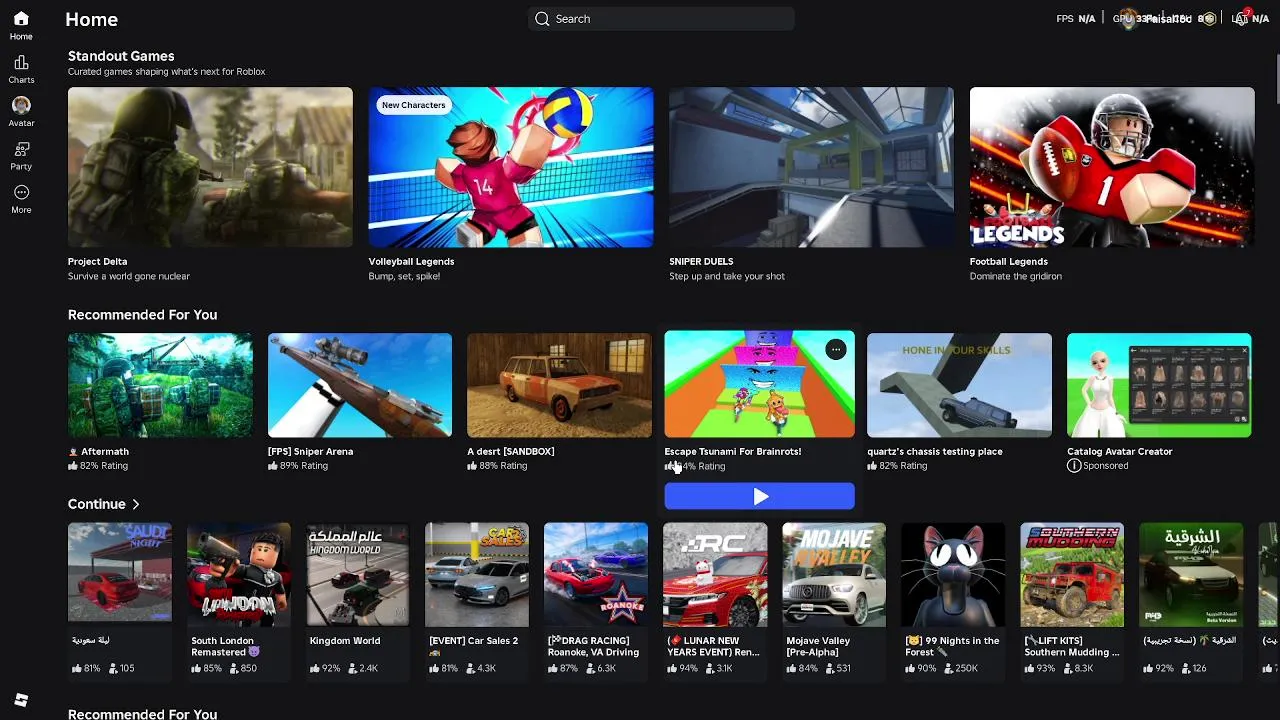Viewport: 1280px width, 720px height.
Task: Open the LUNAR NEW YEARS EVENT thumbnail
Action: (715, 575)
